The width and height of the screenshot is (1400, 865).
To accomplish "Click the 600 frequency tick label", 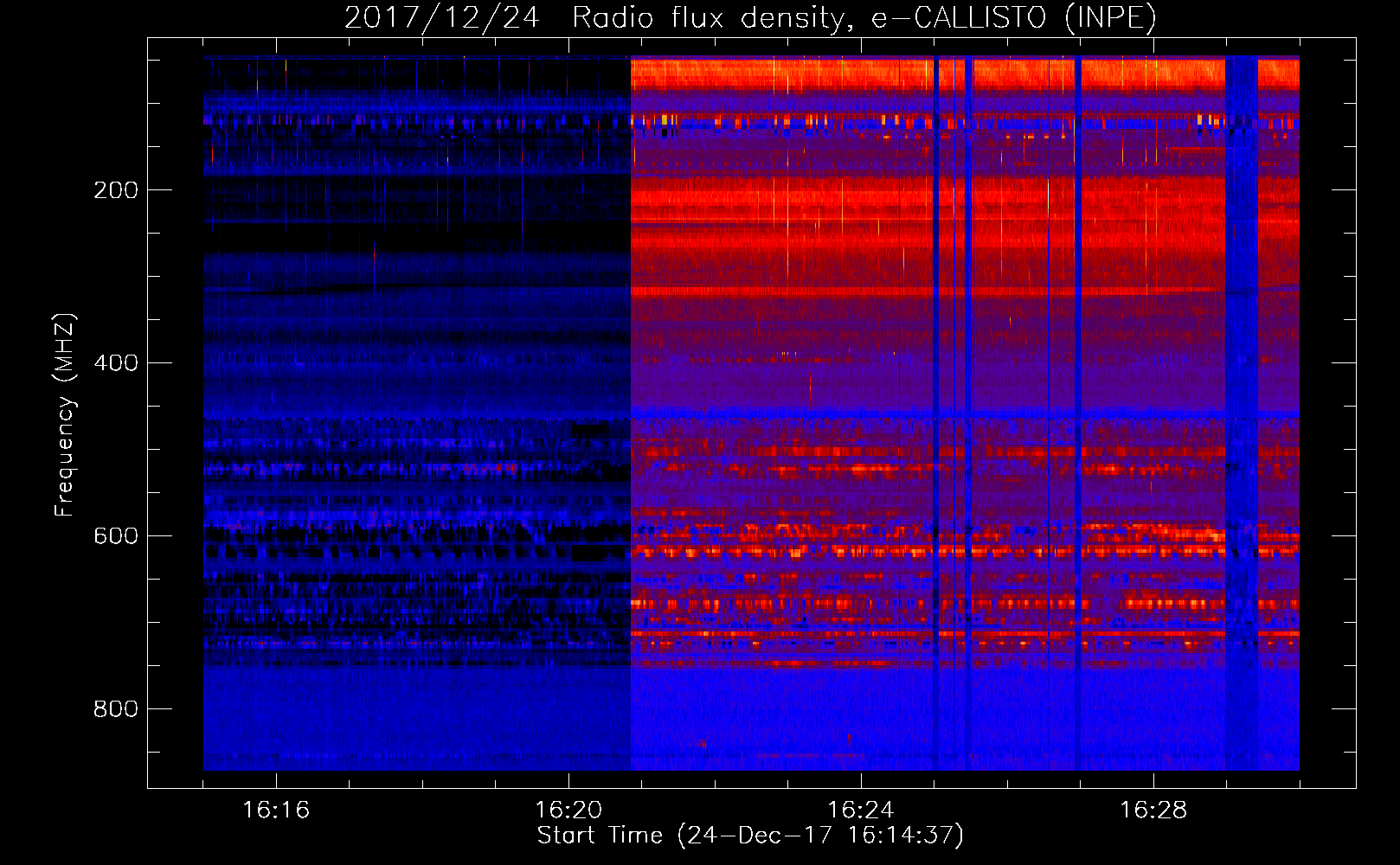I will point(116,536).
